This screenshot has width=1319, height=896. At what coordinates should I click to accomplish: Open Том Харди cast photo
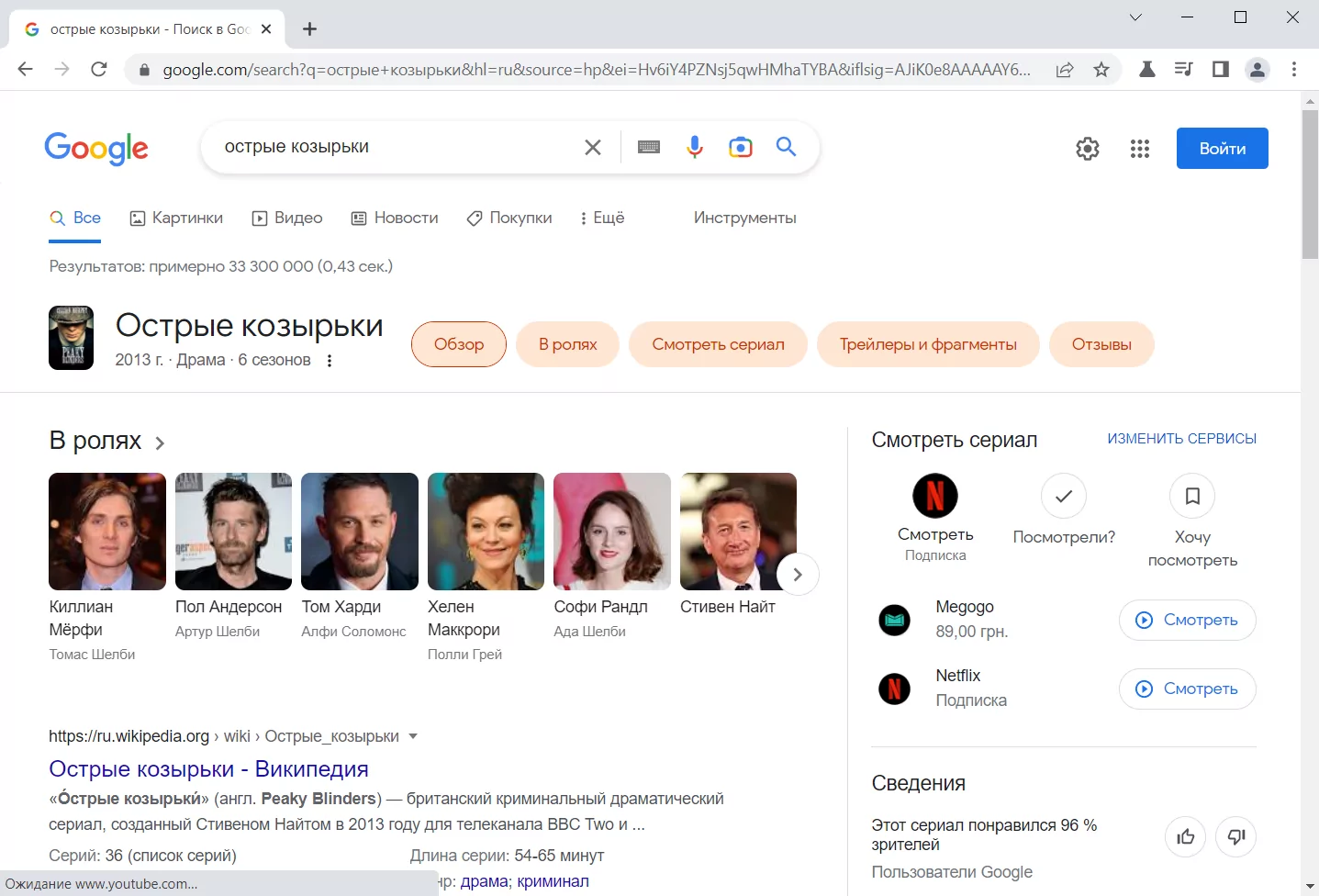tap(360, 532)
